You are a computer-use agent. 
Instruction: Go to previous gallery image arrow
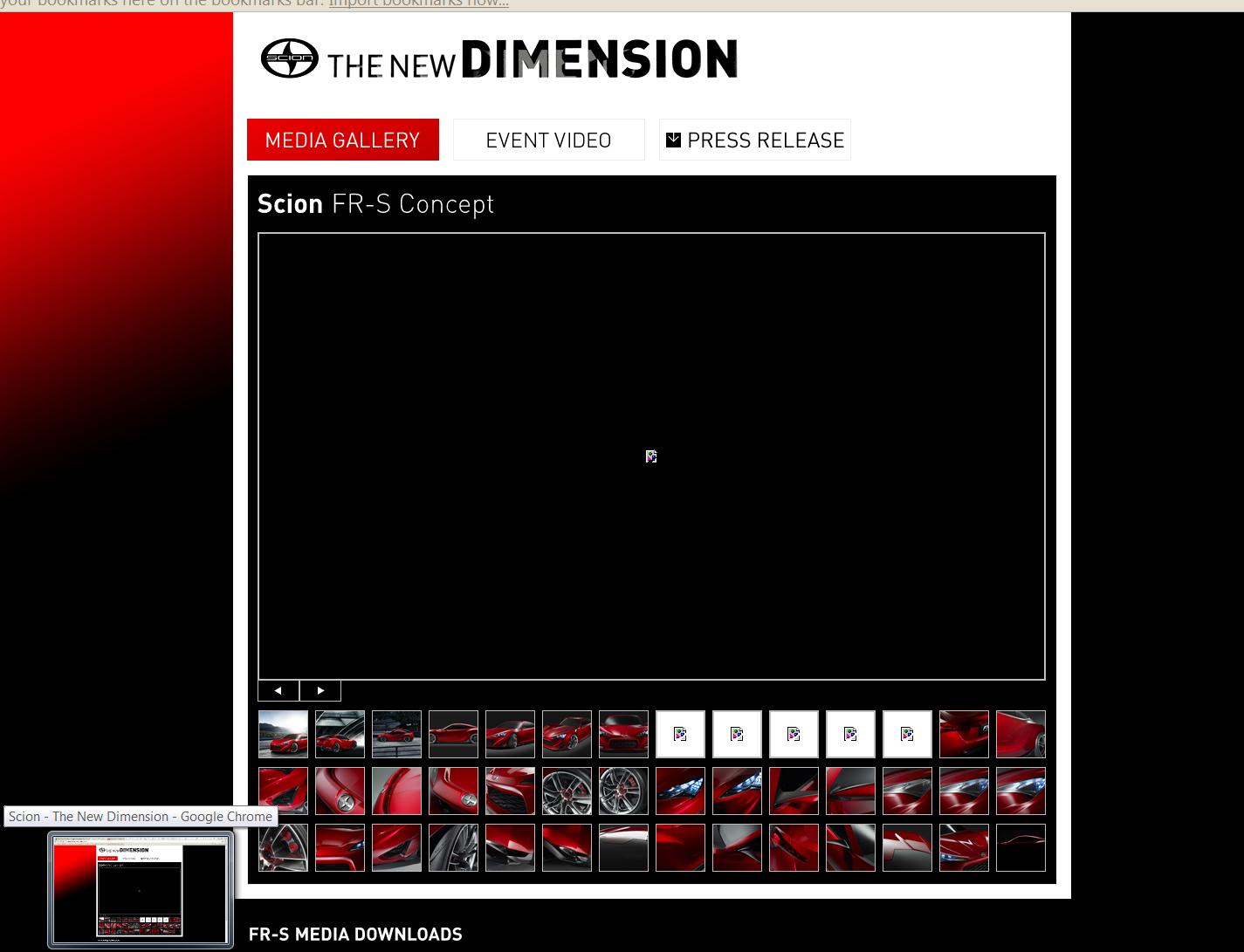pos(278,690)
